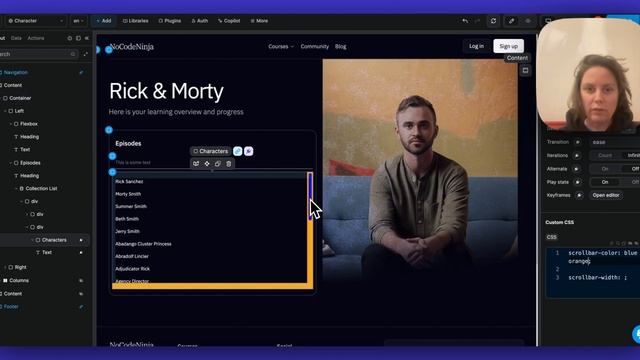Open the Auth menu
Image resolution: width=640 pixels, height=360 pixels.
(x=200, y=21)
